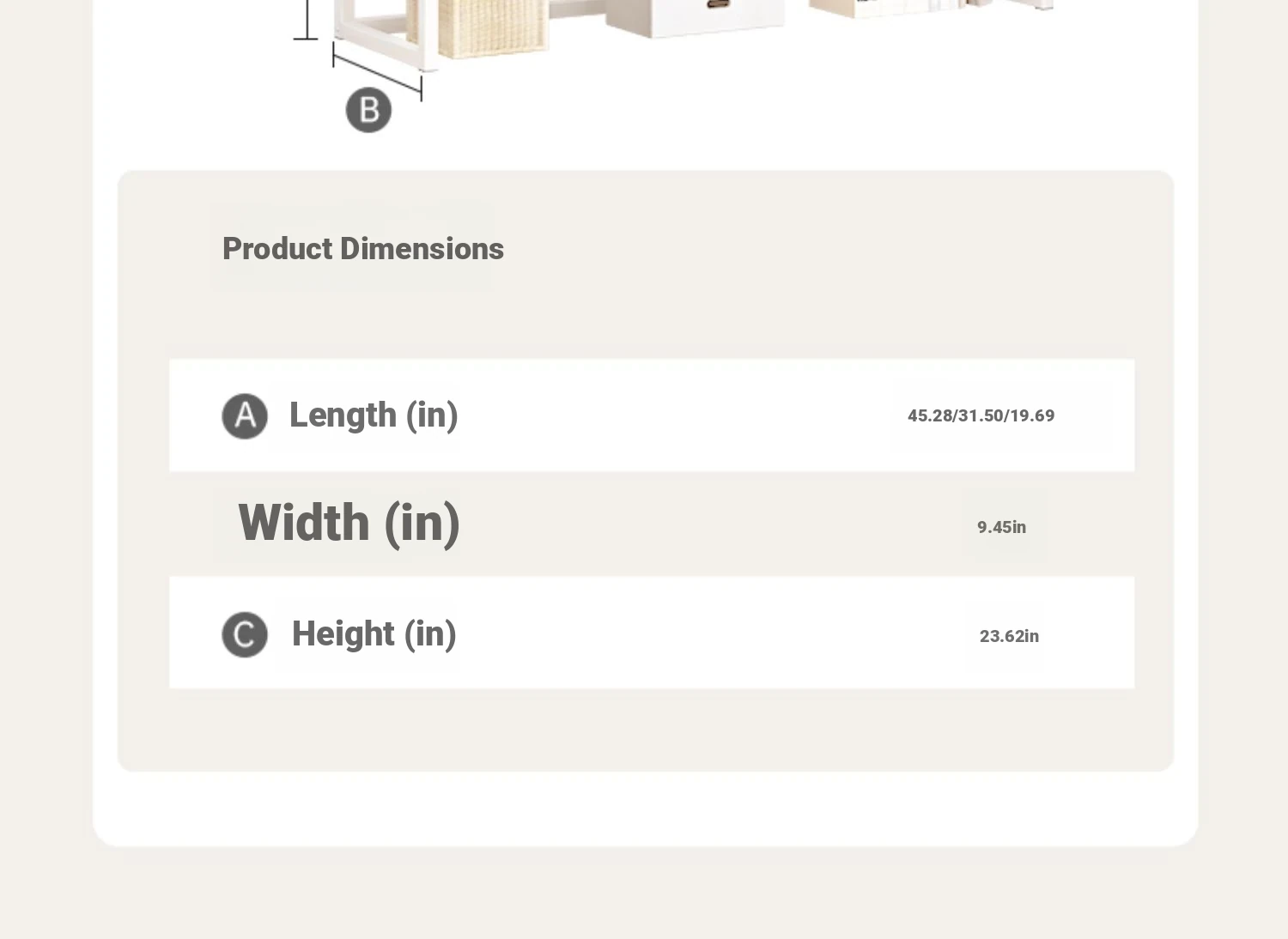Viewport: 1288px width, 939px height.
Task: Select the Height (in) label
Action: pos(374,634)
